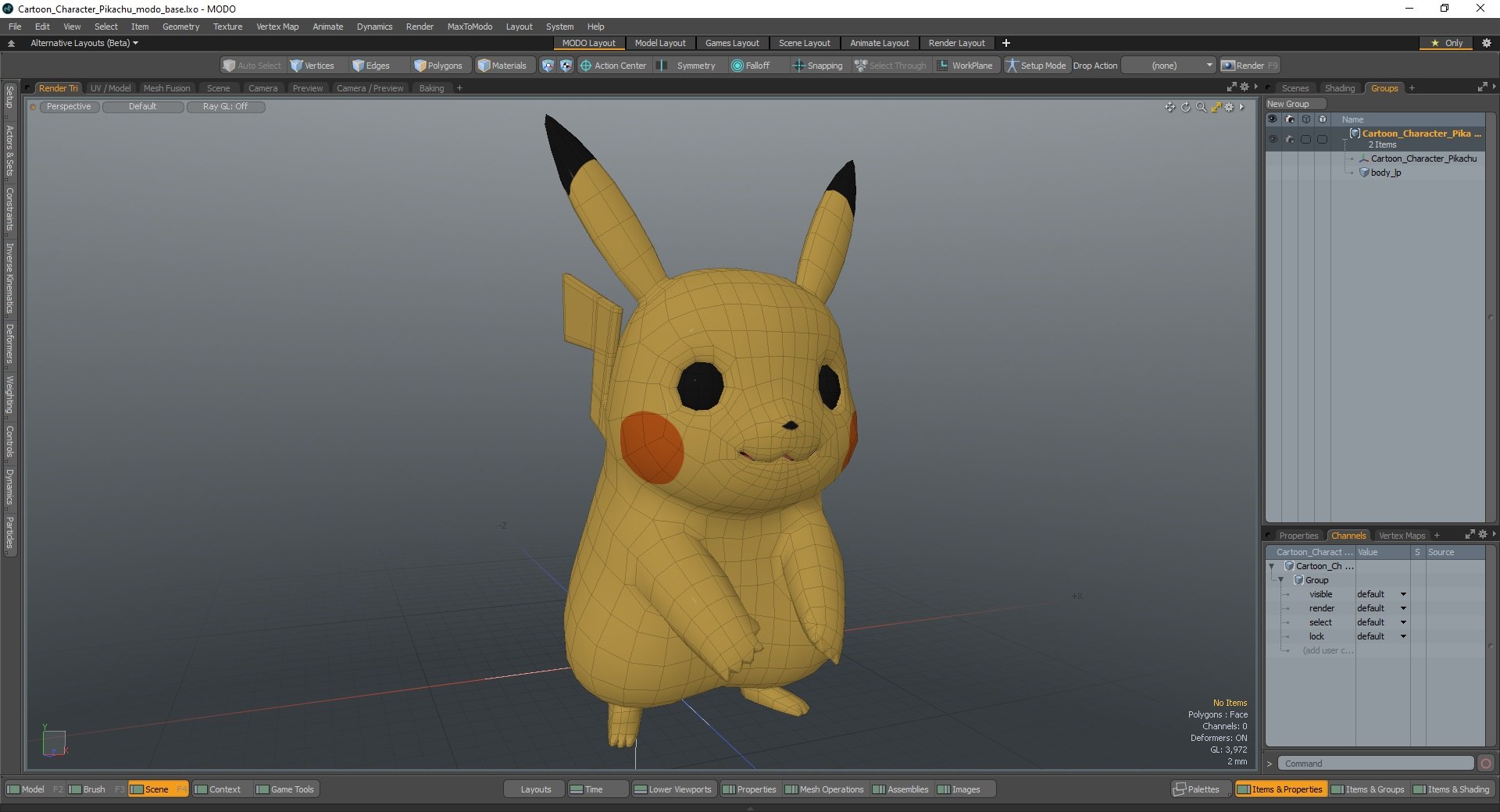The height and width of the screenshot is (812, 1500).
Task: Click the Render F9 button
Action: coord(1249,66)
